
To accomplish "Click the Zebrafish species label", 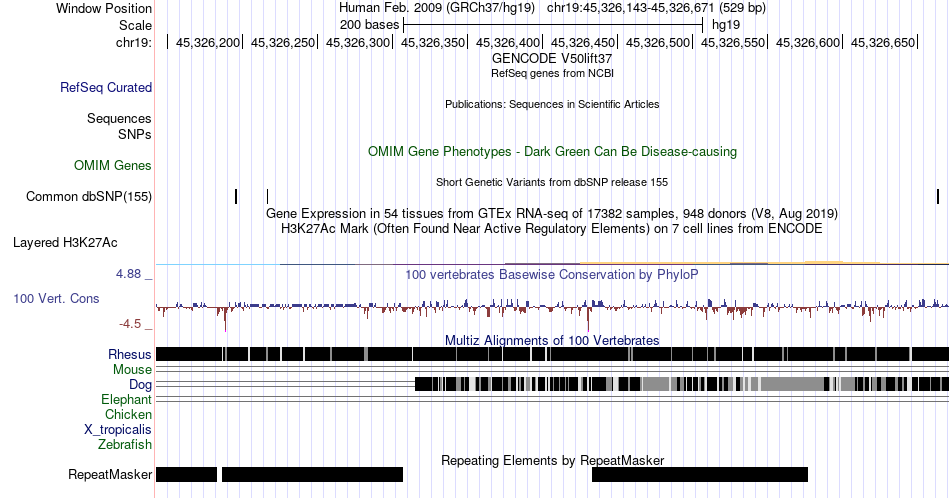I will pyautogui.click(x=125, y=445).
